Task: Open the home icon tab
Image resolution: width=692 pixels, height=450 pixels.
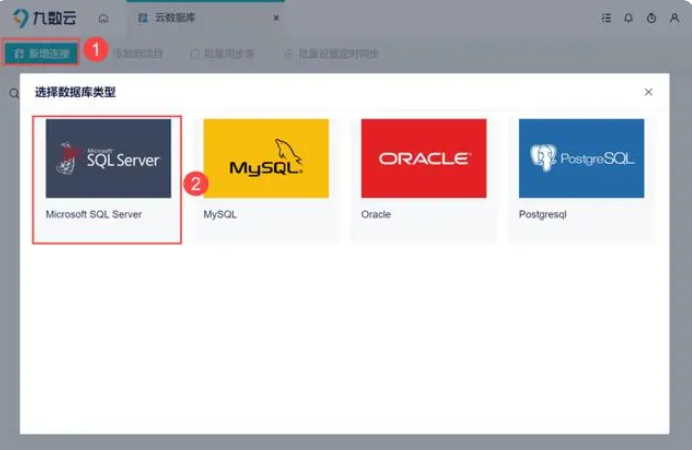Action: tap(103, 18)
